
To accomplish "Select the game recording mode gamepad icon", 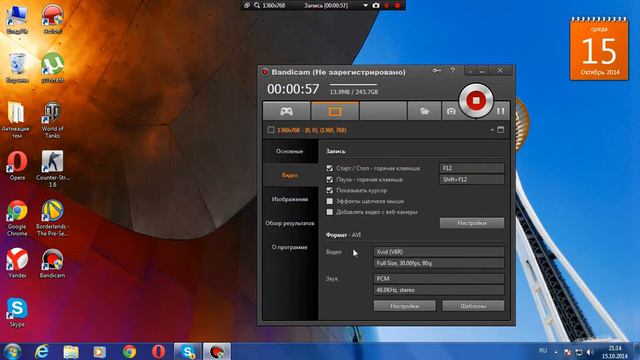I will [x=286, y=111].
